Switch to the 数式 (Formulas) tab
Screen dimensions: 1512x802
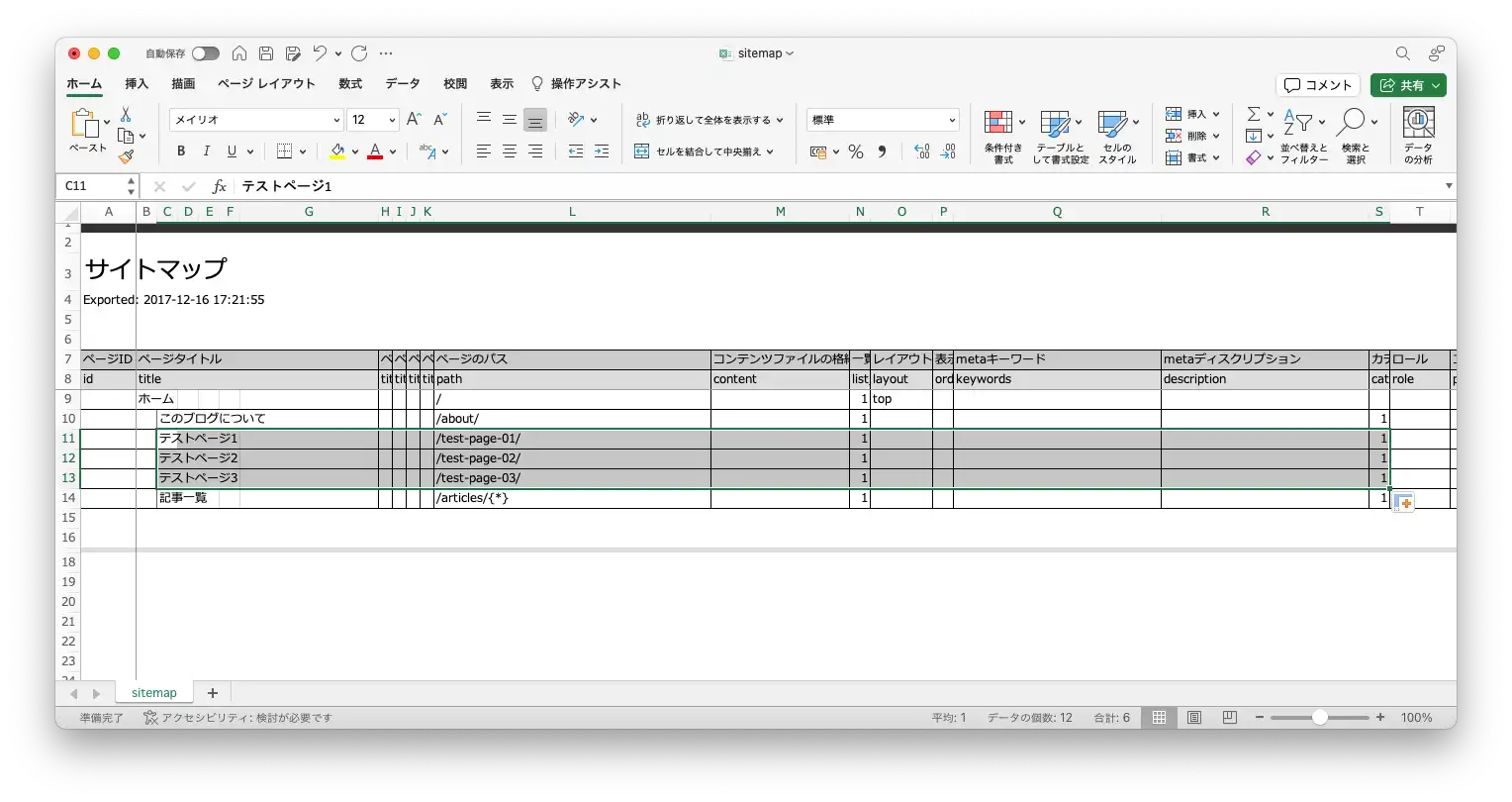point(350,84)
